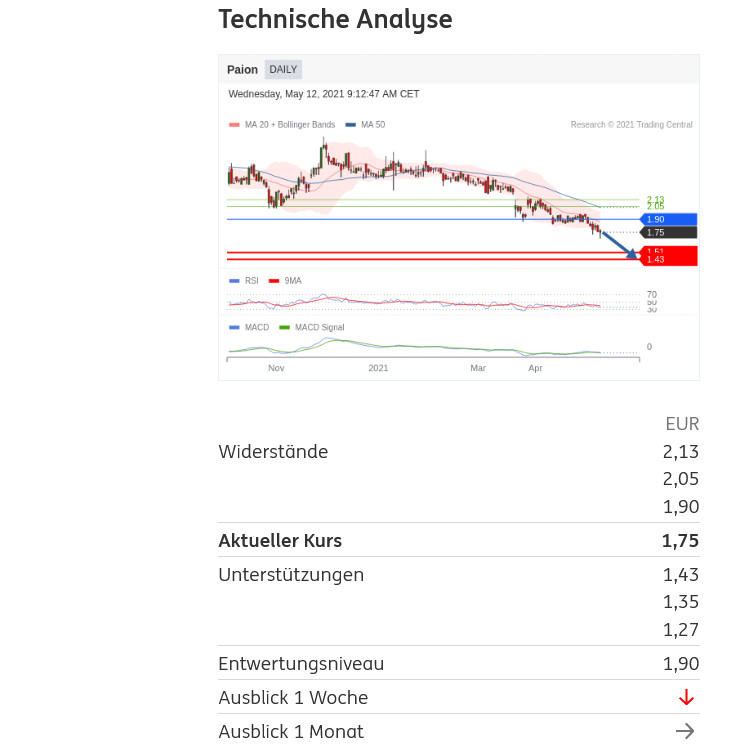The image size is (752, 744).
Task: Open the Research © 2021 Trading Central credit
Action: (631, 125)
